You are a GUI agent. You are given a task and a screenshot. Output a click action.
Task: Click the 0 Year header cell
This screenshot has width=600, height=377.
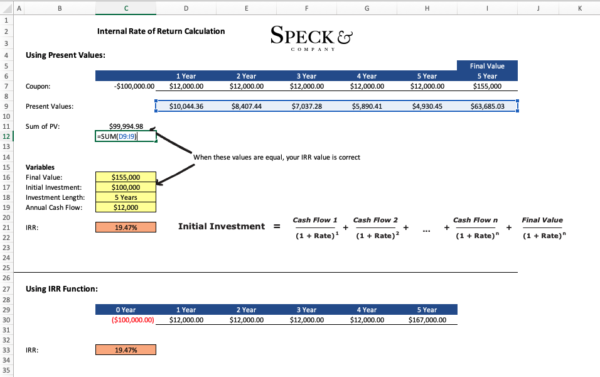coord(126,310)
